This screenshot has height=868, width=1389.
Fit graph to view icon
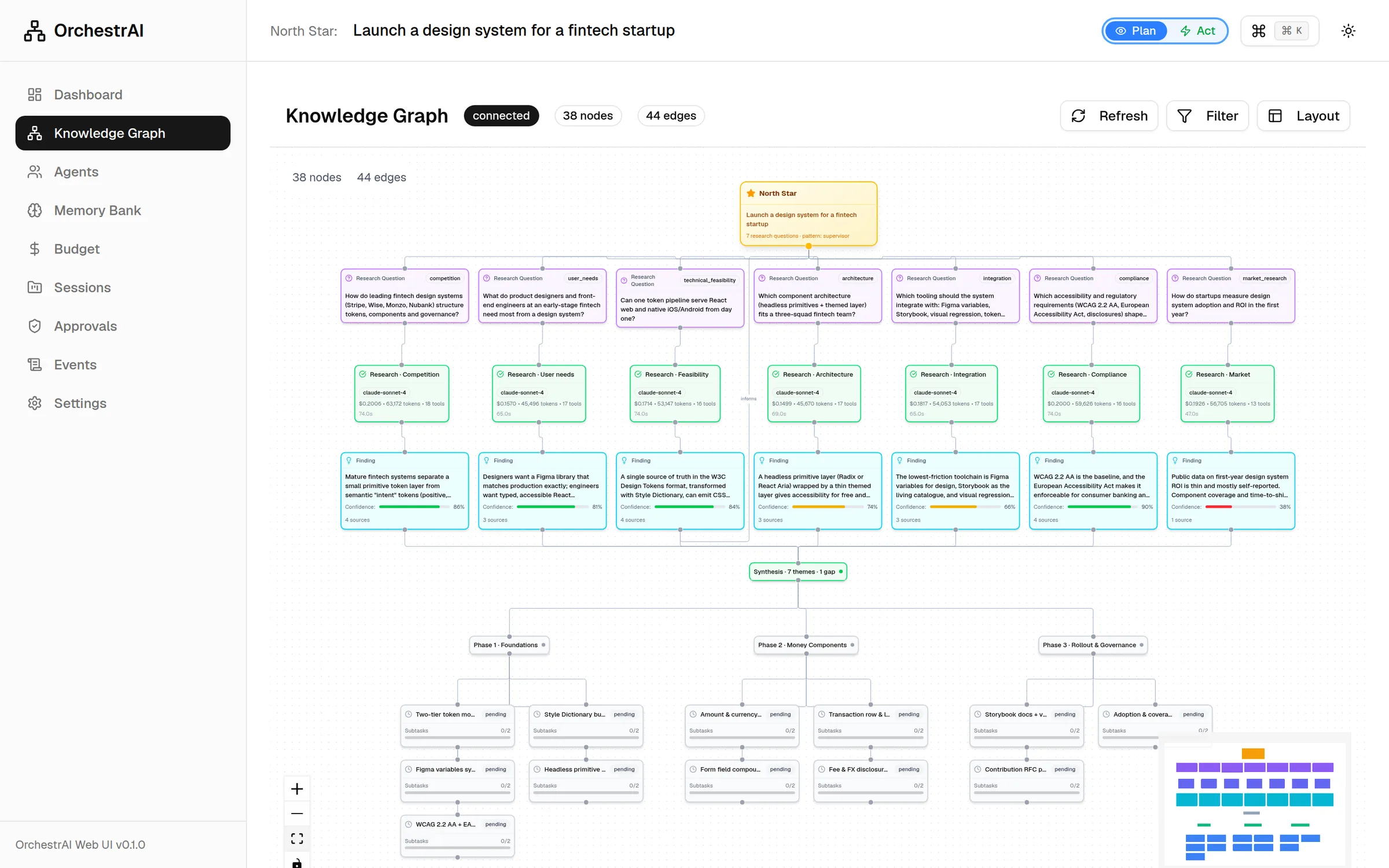click(297, 838)
